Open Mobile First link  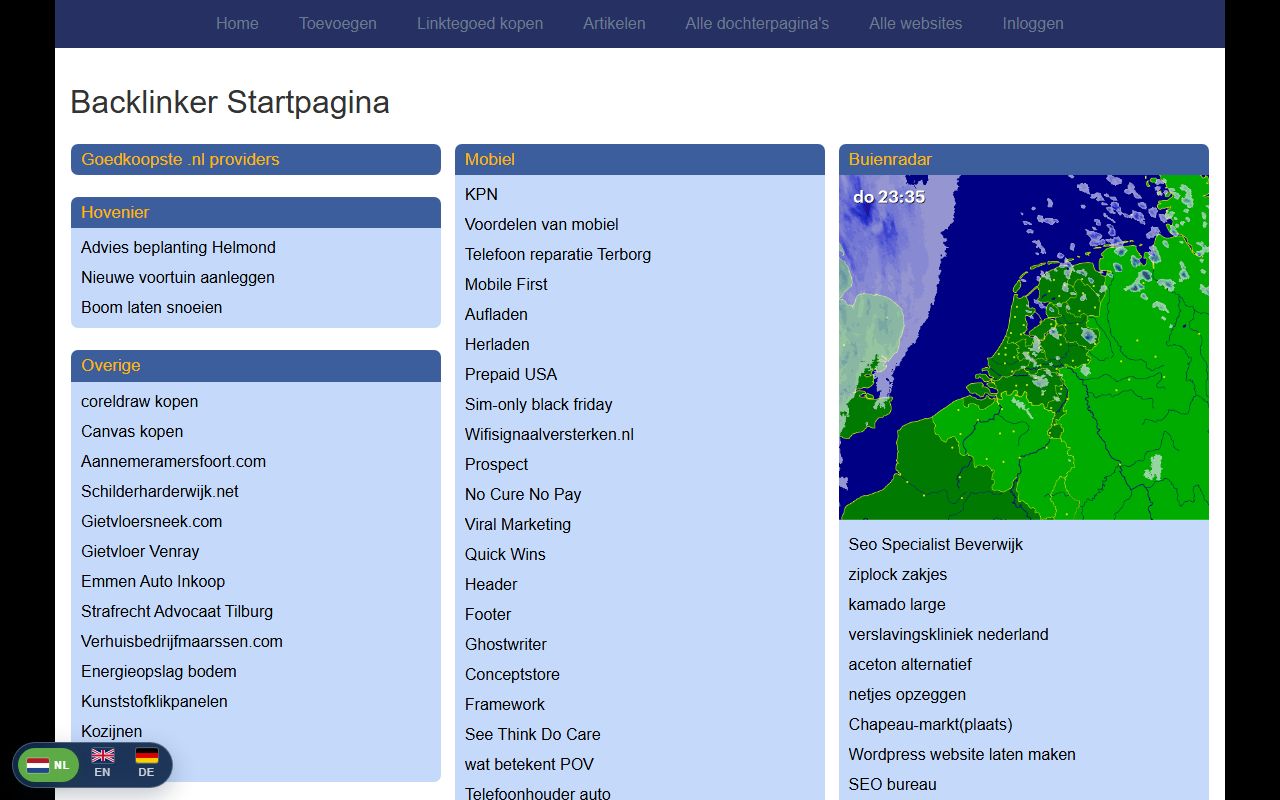pos(506,284)
